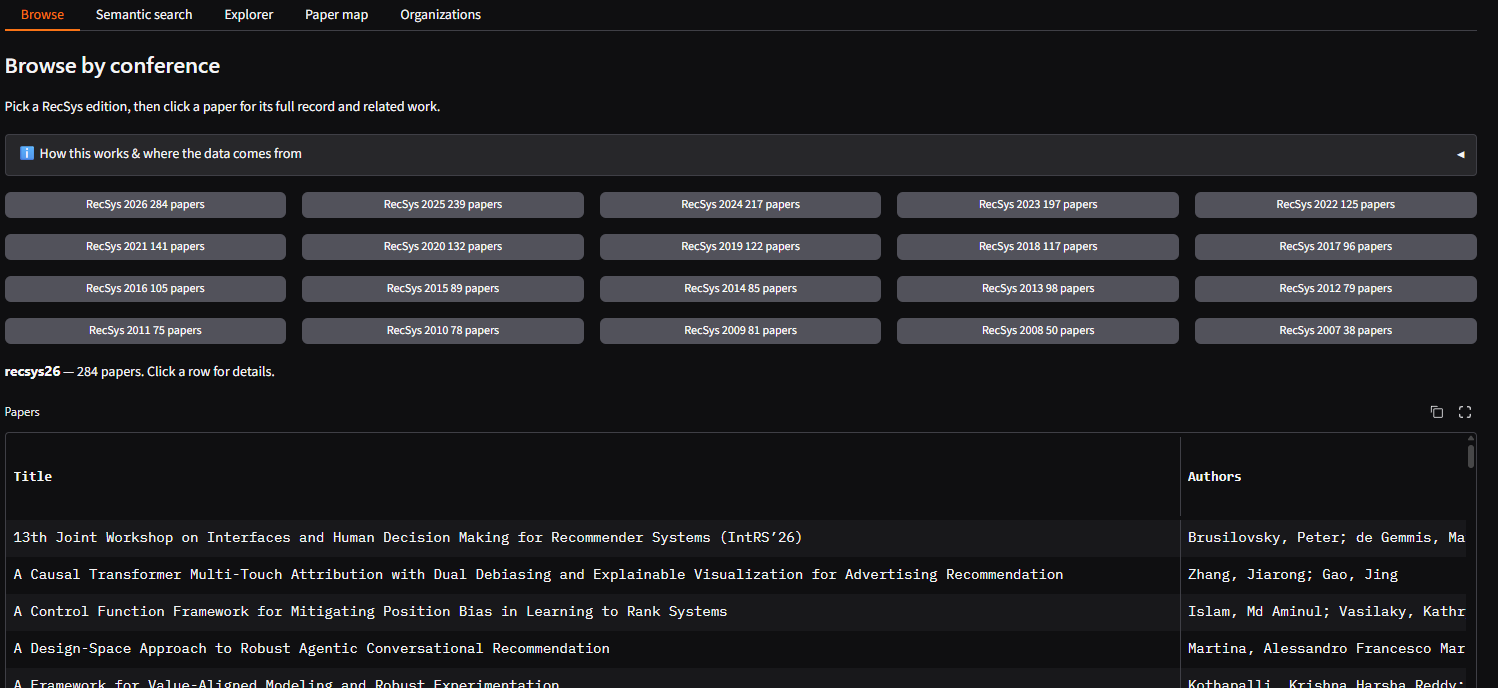Switch to the Semantic search tab
This screenshot has width=1498, height=688.
click(x=144, y=15)
